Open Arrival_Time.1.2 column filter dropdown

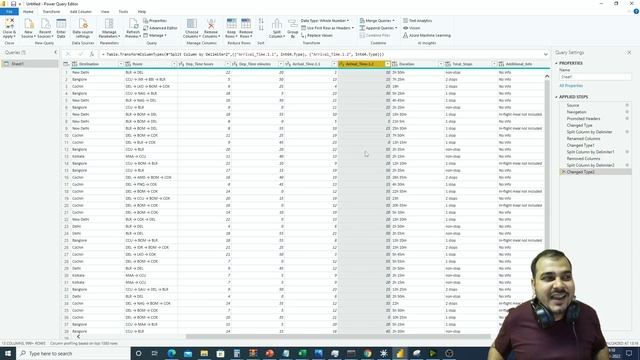[x=387, y=64]
